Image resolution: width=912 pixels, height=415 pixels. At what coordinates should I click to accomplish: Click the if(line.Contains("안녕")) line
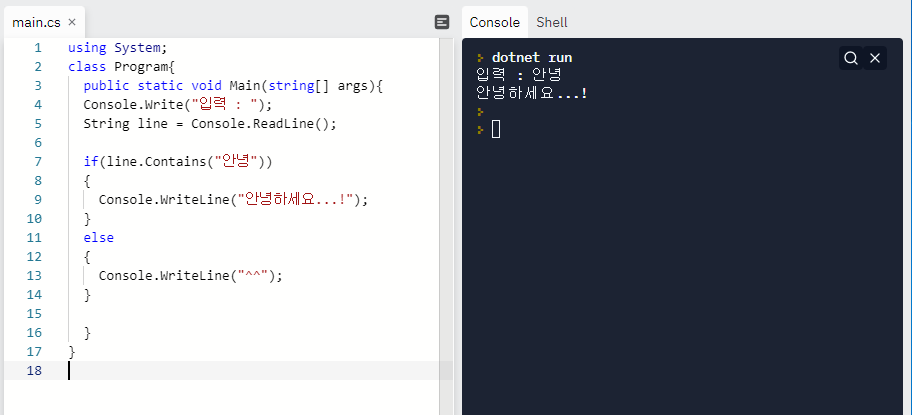178,162
